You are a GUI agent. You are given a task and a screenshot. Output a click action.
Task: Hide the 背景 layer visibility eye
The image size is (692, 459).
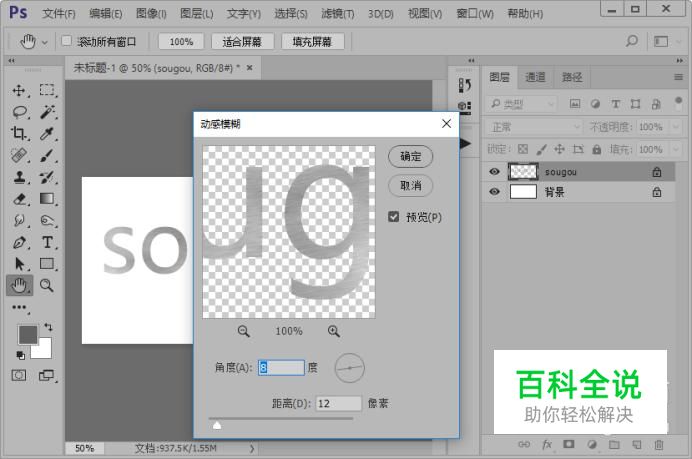(494, 192)
